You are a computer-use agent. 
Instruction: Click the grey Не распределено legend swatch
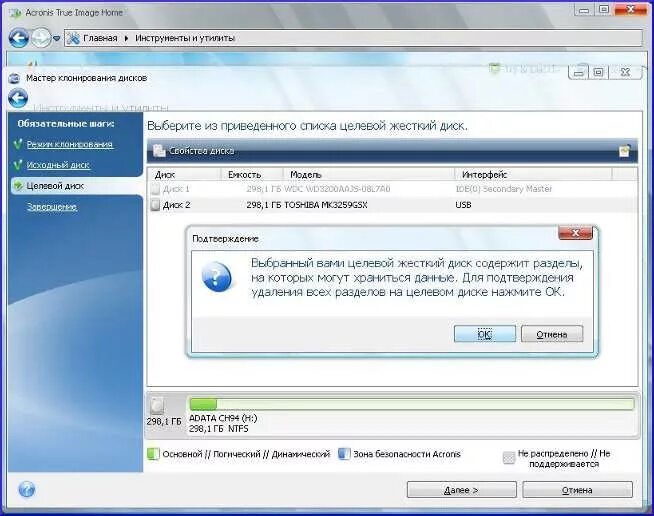(509, 458)
